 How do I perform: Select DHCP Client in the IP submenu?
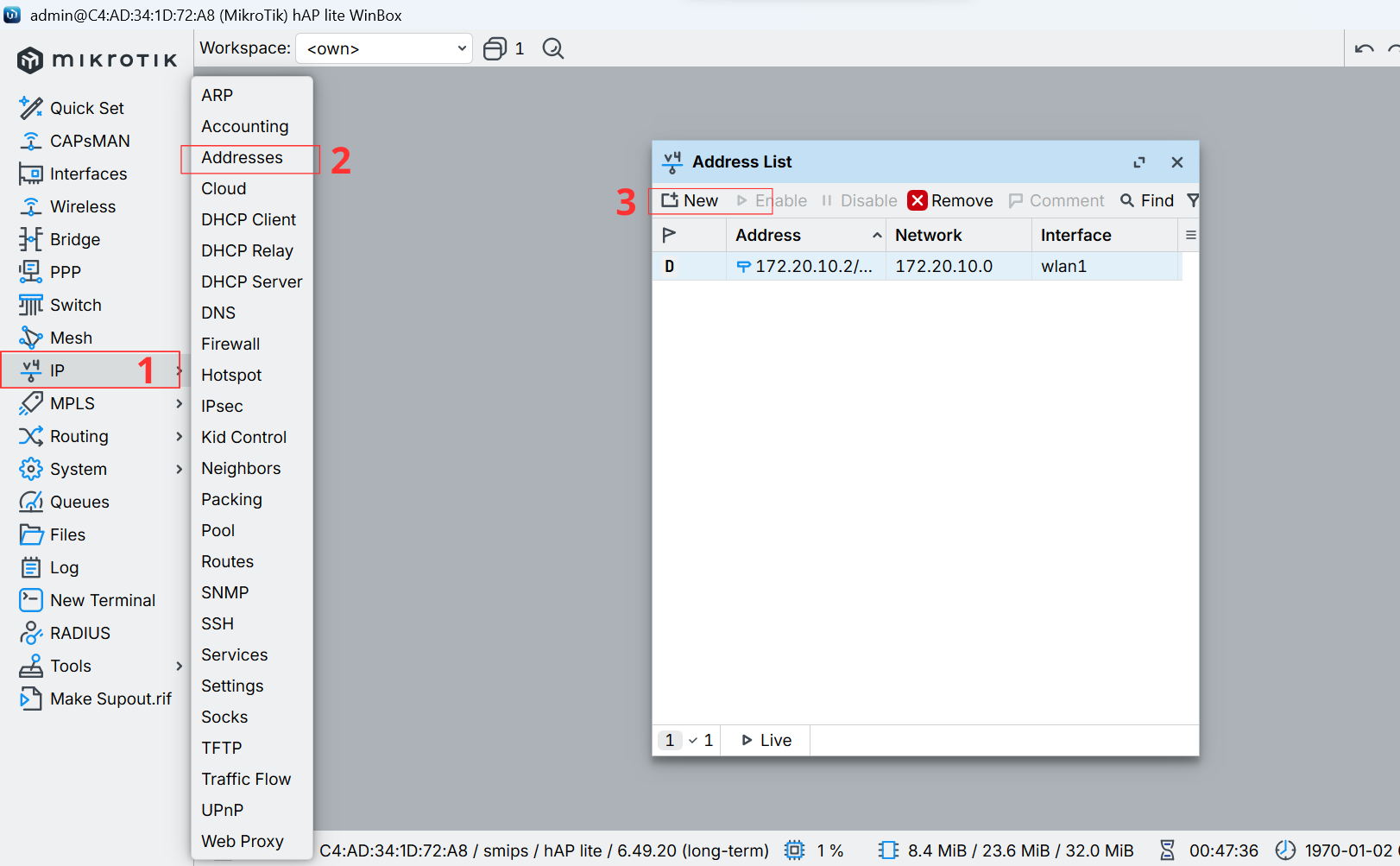point(249,219)
